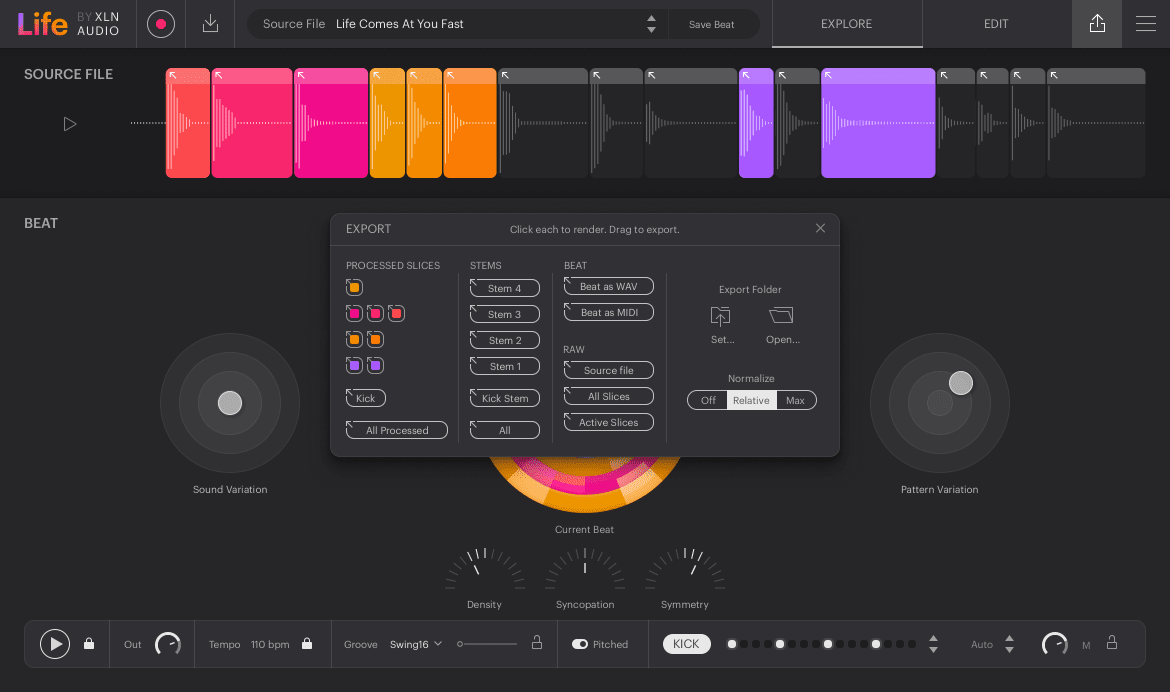1170x692 pixels.
Task: Switch to the EDIT tab
Action: [996, 23]
